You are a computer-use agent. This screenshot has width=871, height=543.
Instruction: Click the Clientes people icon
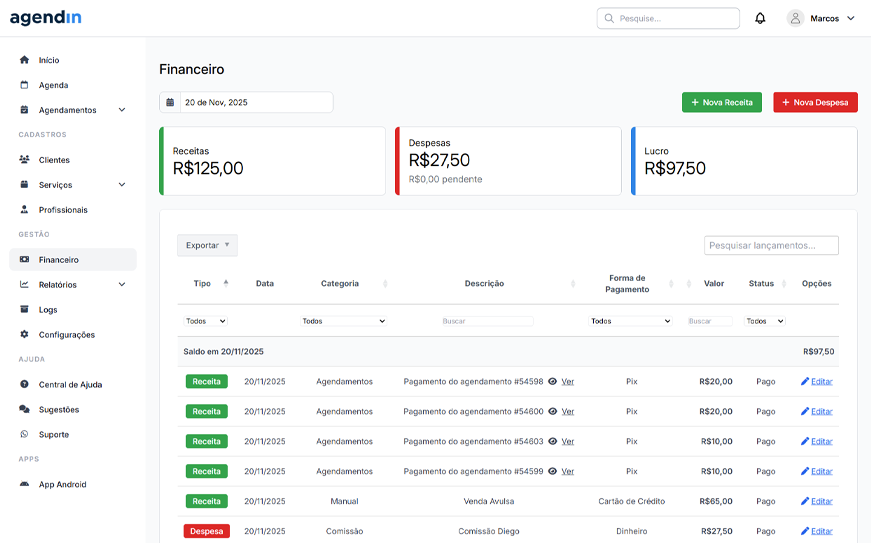(24, 159)
